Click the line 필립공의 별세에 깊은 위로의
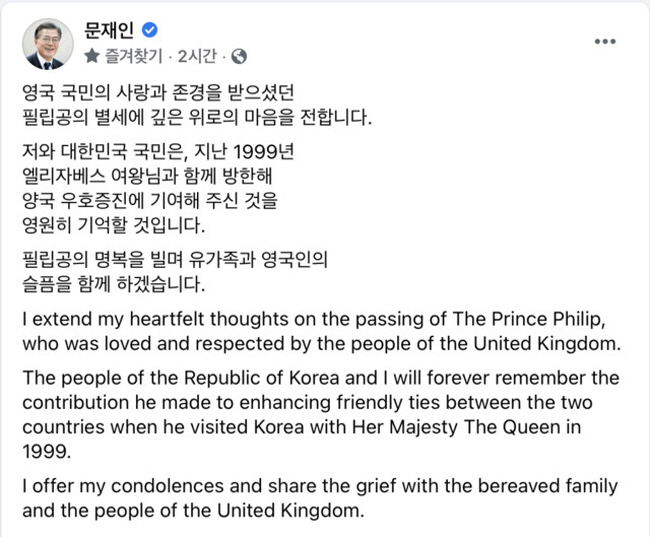This screenshot has width=650, height=537. click(x=197, y=117)
